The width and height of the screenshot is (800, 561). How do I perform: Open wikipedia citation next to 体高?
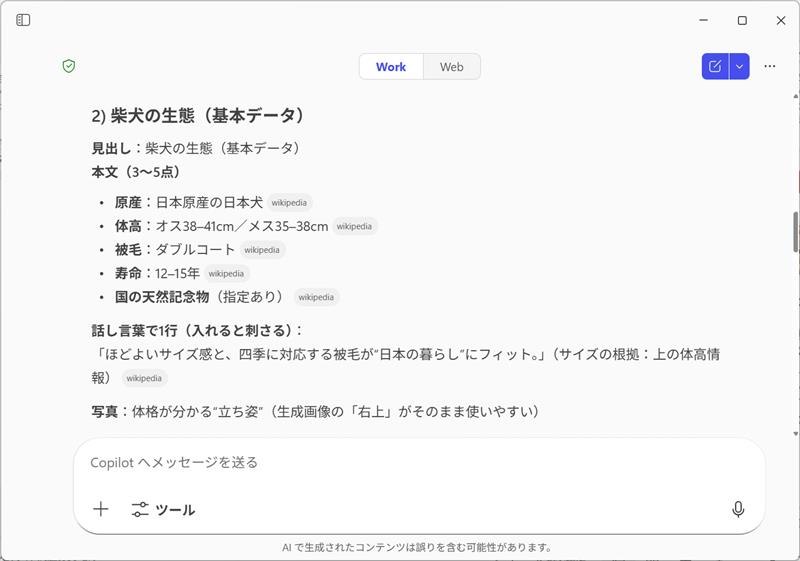(354, 226)
